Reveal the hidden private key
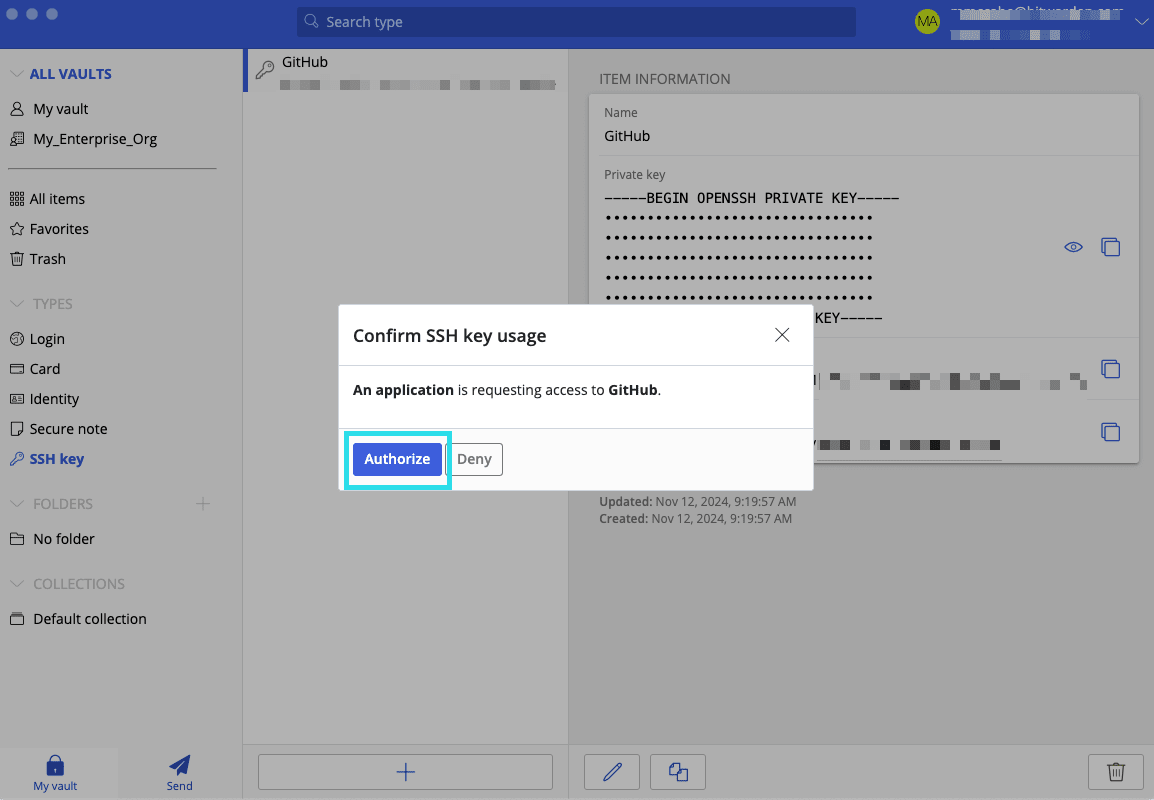 pyautogui.click(x=1073, y=247)
